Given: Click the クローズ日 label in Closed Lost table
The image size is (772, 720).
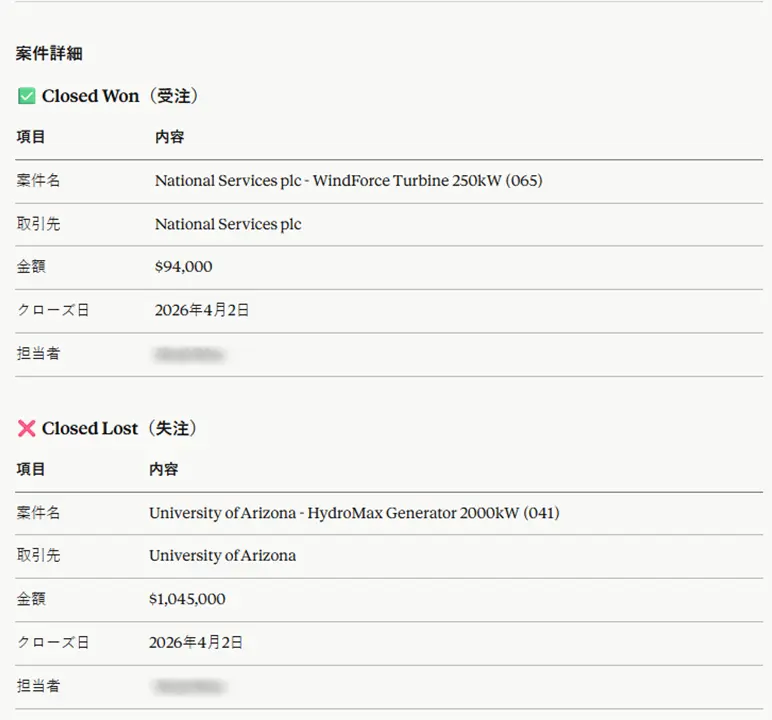Looking at the screenshot, I should tap(53, 643).
